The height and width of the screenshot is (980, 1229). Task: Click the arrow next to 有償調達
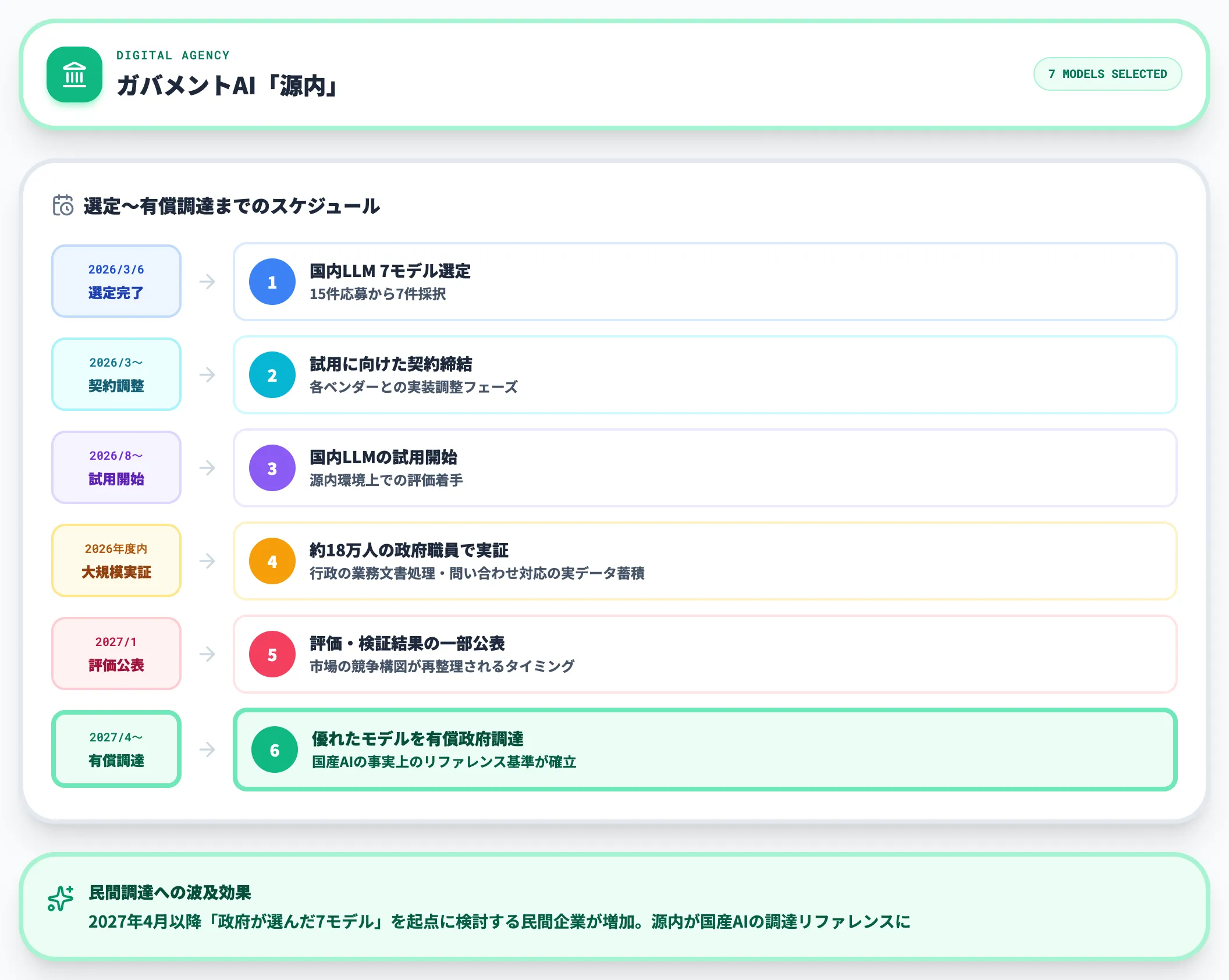207,750
